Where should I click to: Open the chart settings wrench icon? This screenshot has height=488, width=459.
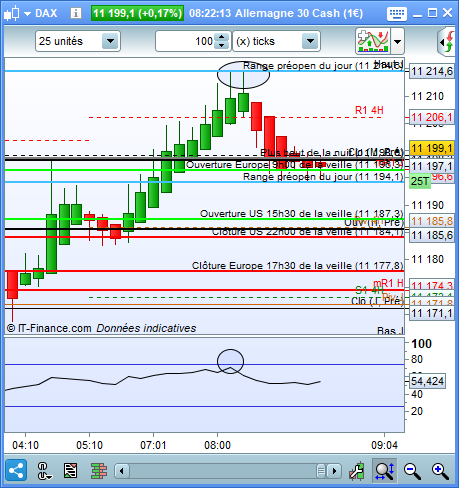point(357,471)
